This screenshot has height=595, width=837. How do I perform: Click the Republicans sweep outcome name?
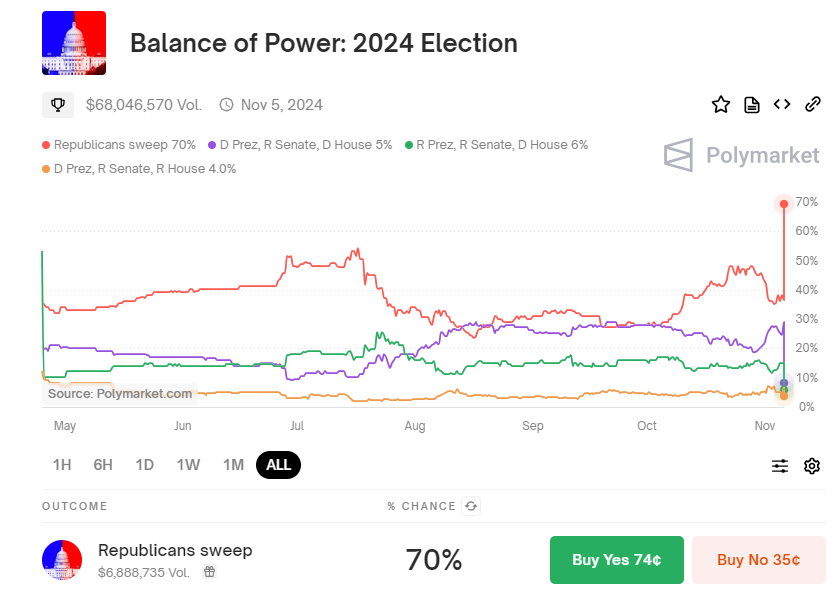175,550
